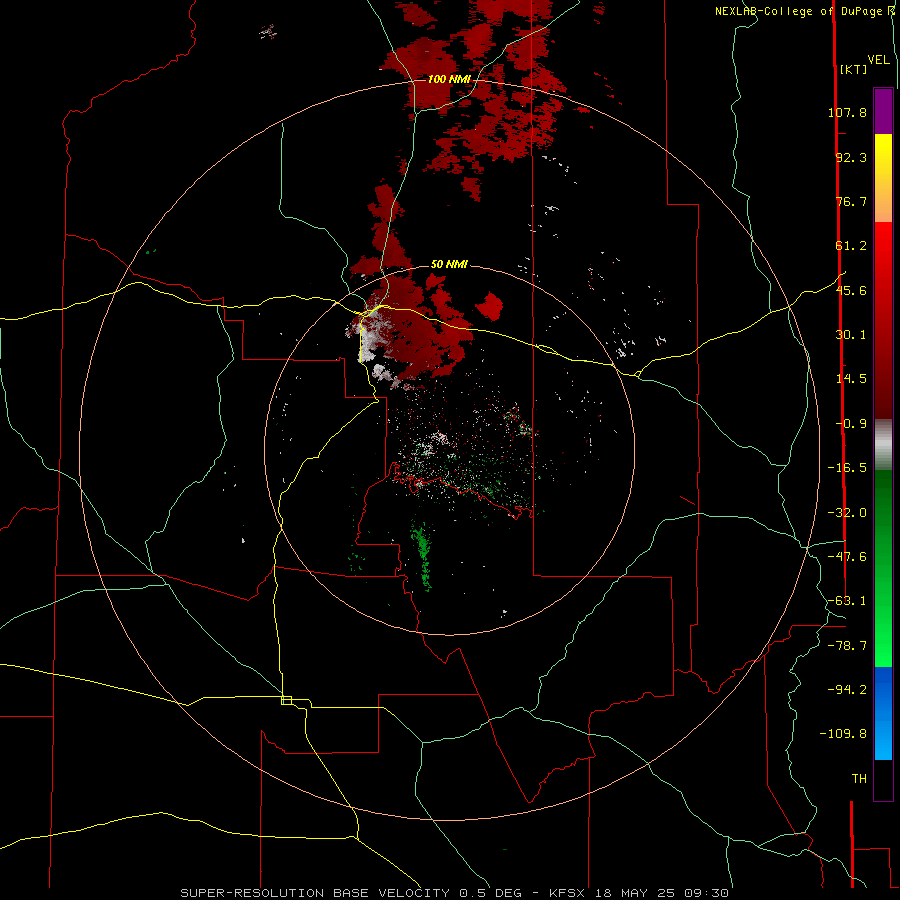This screenshot has height=900, width=900.
Task: Select the -47.6 velocity scale value
Action: click(x=847, y=557)
